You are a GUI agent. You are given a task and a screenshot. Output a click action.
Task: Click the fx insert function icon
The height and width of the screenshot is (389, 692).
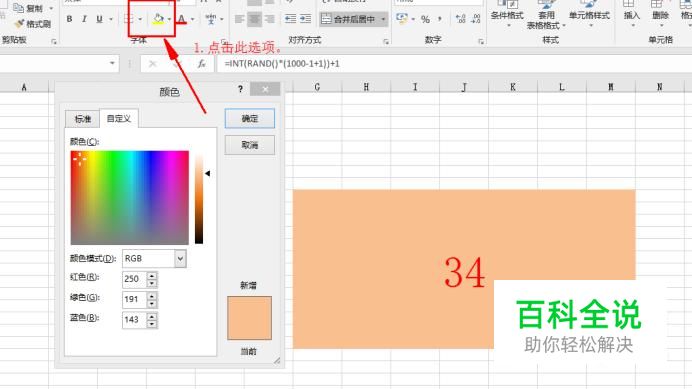coord(202,64)
